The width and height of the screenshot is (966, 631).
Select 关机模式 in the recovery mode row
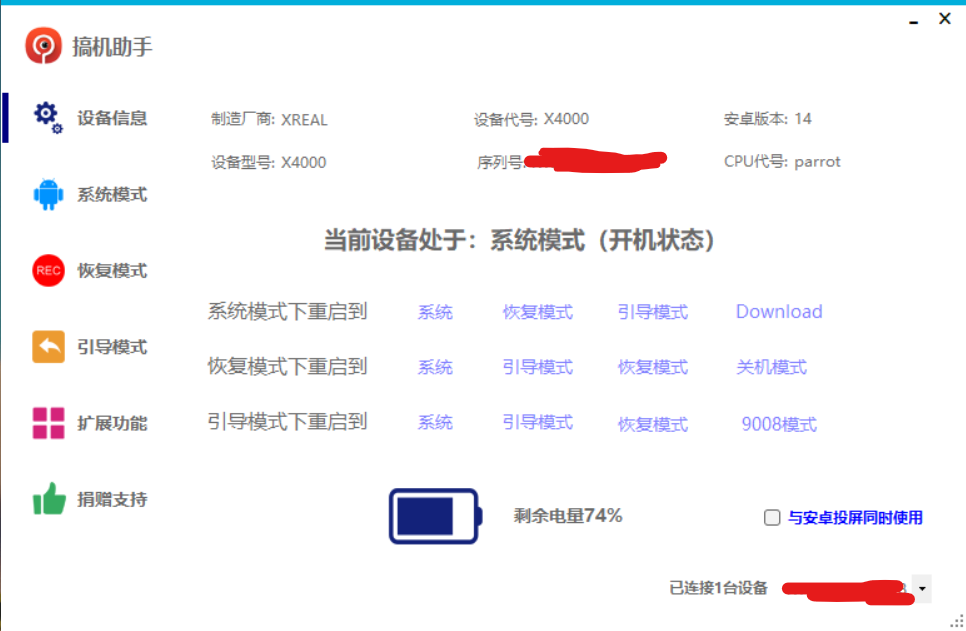[x=771, y=367]
